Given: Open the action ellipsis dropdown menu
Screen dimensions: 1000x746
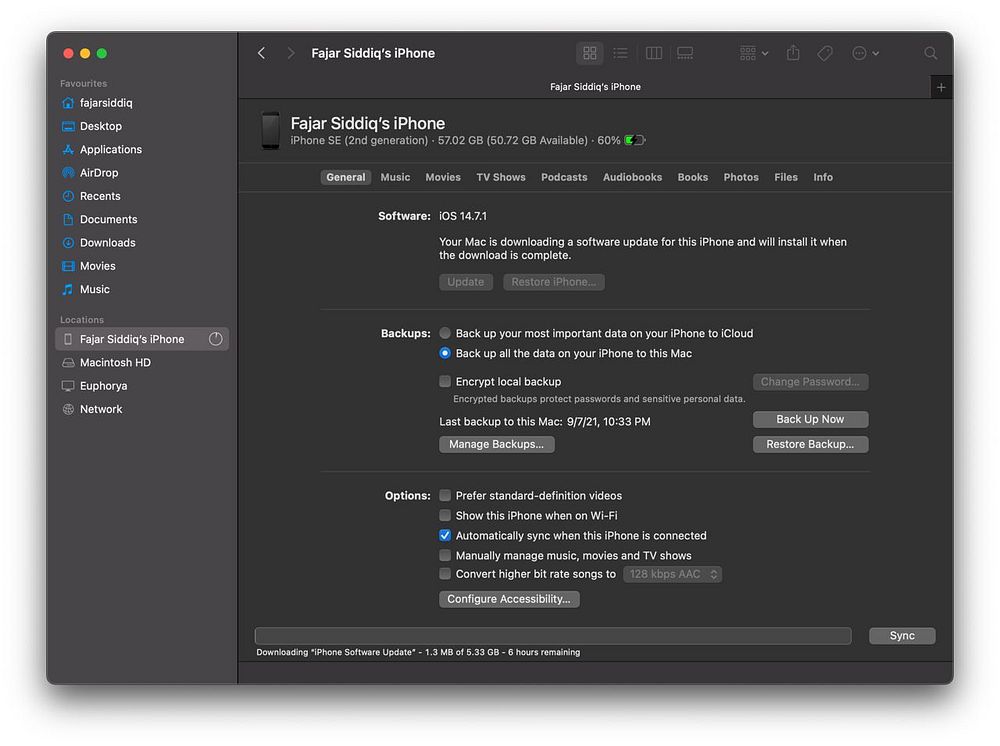Looking at the screenshot, I should 865,54.
